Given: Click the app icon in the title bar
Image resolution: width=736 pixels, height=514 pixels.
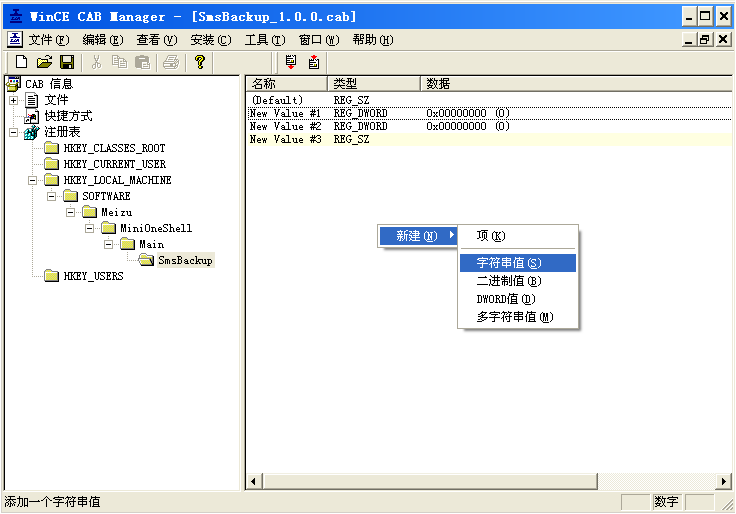Looking at the screenshot, I should pos(15,16).
